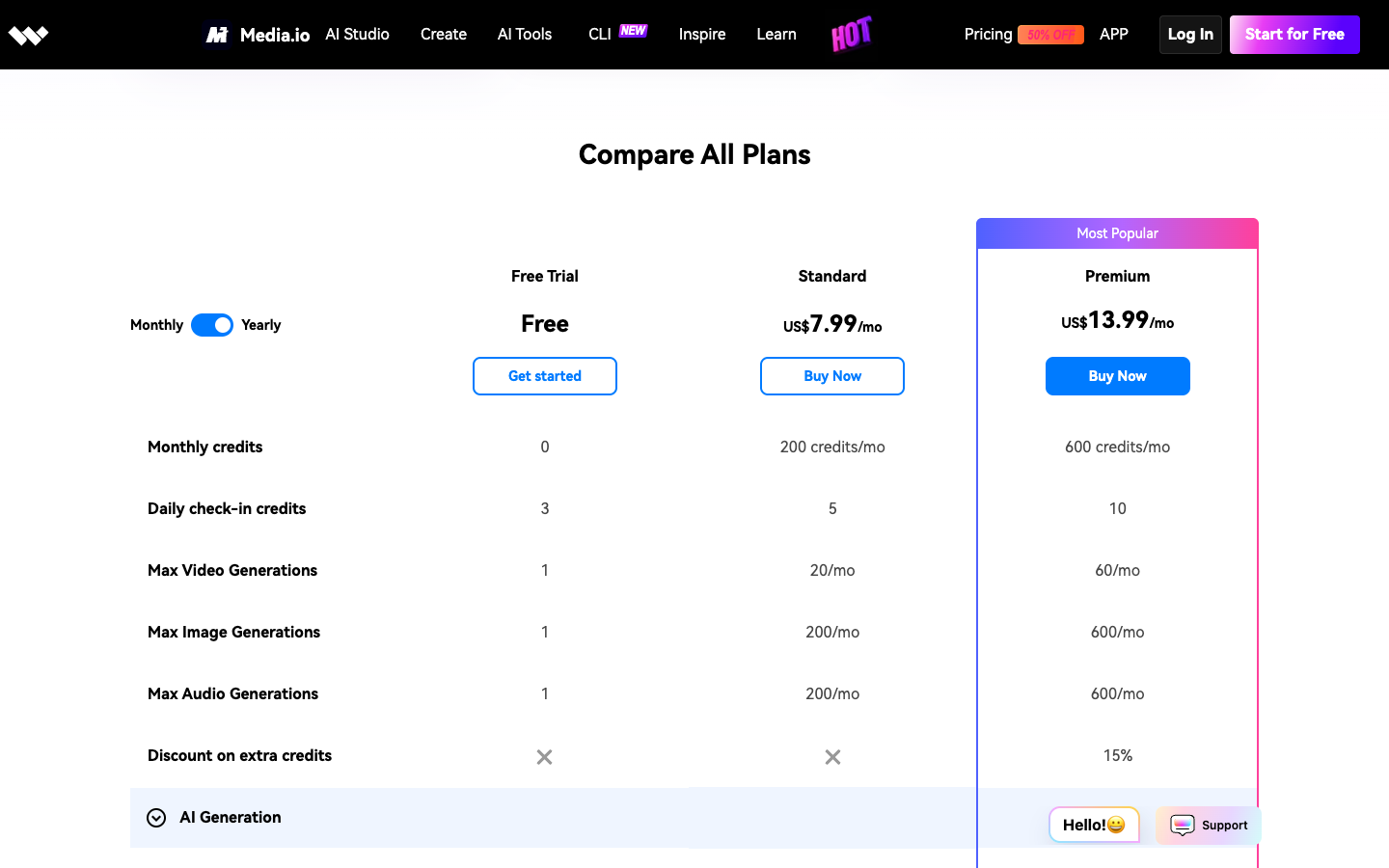
Task: Click Get started for Free Trial
Action: (x=545, y=376)
